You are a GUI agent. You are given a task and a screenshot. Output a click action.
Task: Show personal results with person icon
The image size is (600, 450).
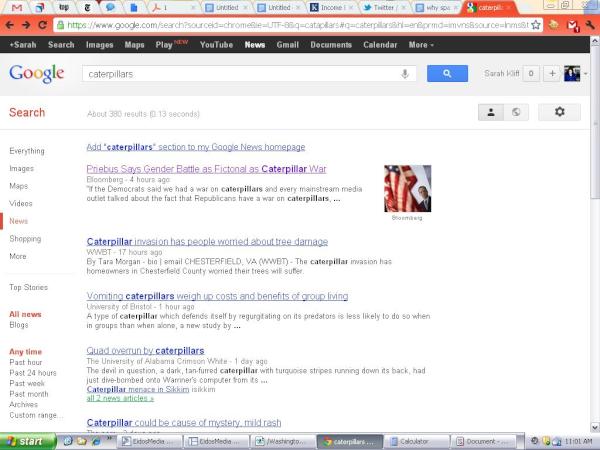point(491,112)
